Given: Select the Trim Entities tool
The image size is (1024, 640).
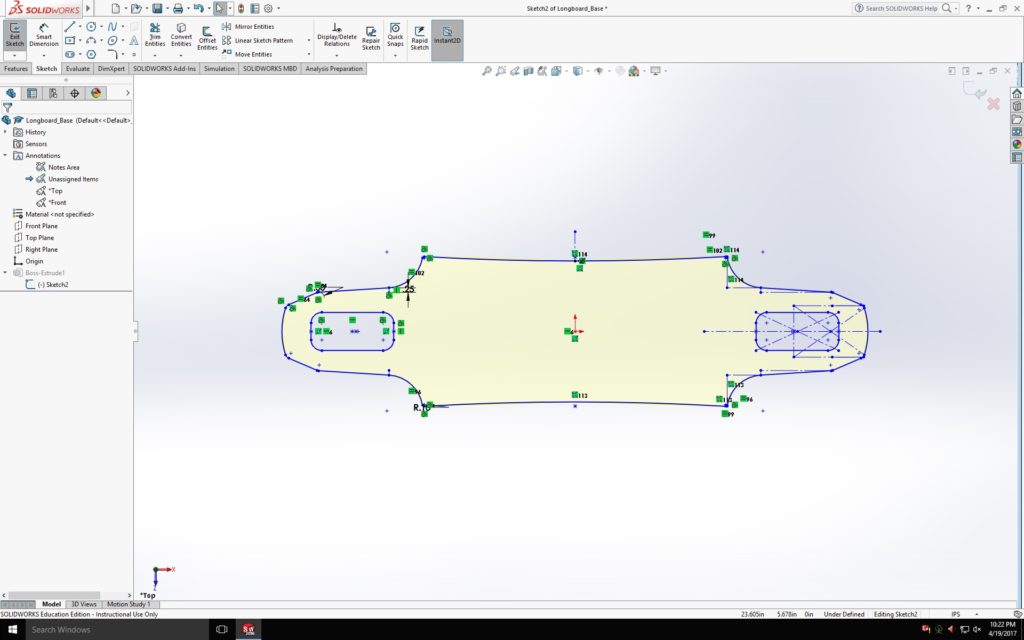Looking at the screenshot, I should click(x=155, y=36).
